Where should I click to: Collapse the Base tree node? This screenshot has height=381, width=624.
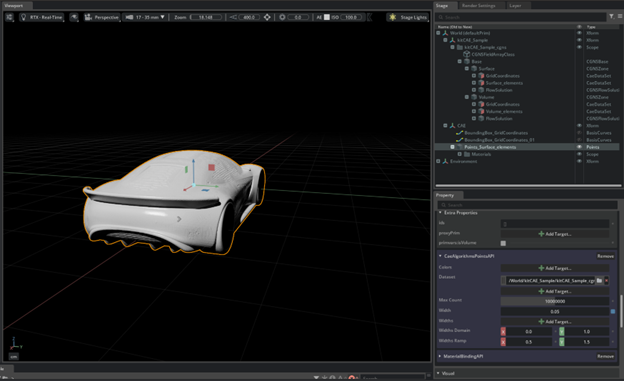[x=460, y=62]
